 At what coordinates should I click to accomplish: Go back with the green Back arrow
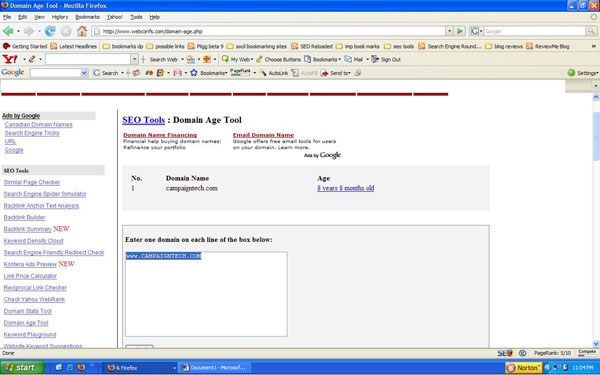coord(8,31)
